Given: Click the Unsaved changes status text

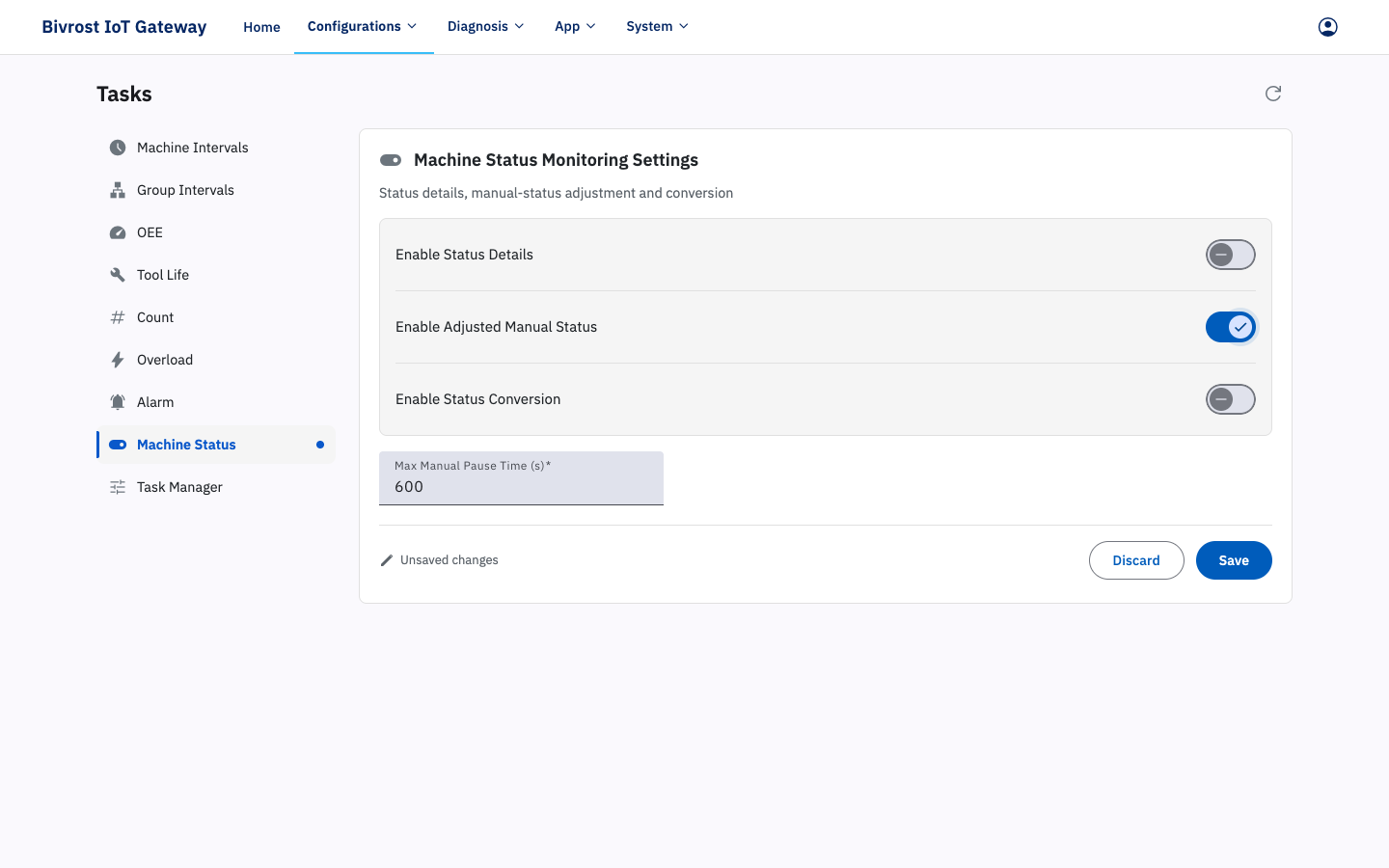Looking at the screenshot, I should [x=449, y=560].
